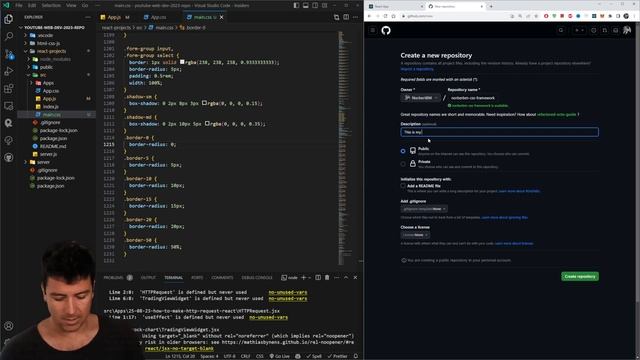Open the Selection menu in VS Code
Image resolution: width=640 pixels, height=360 pixels.
51,5
